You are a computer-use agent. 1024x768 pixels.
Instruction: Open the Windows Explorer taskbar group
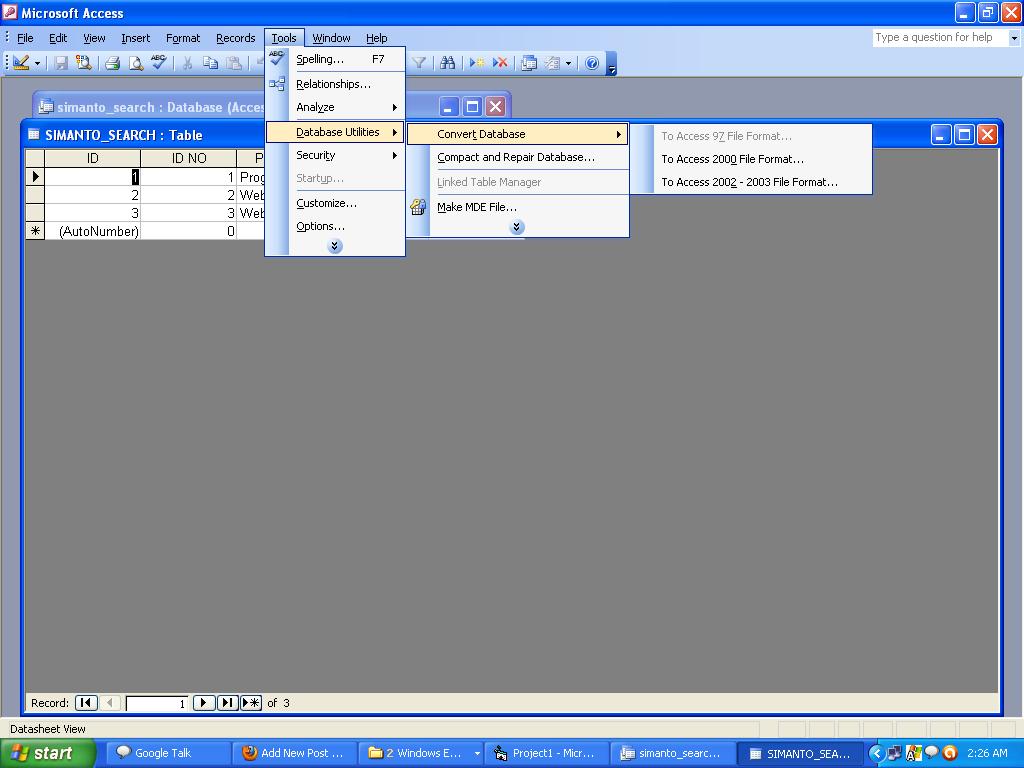click(421, 753)
